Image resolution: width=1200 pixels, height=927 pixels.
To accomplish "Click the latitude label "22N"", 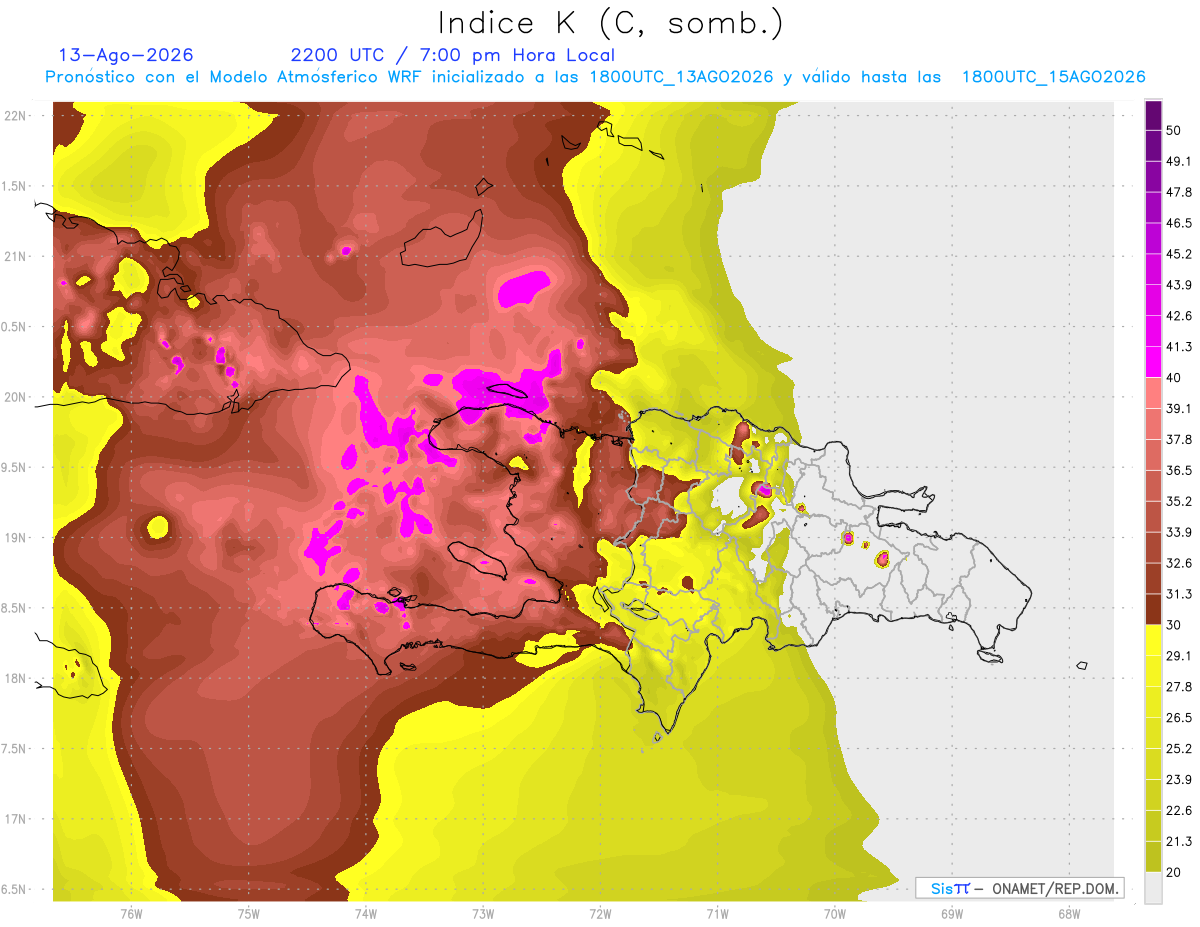I will point(14,116).
